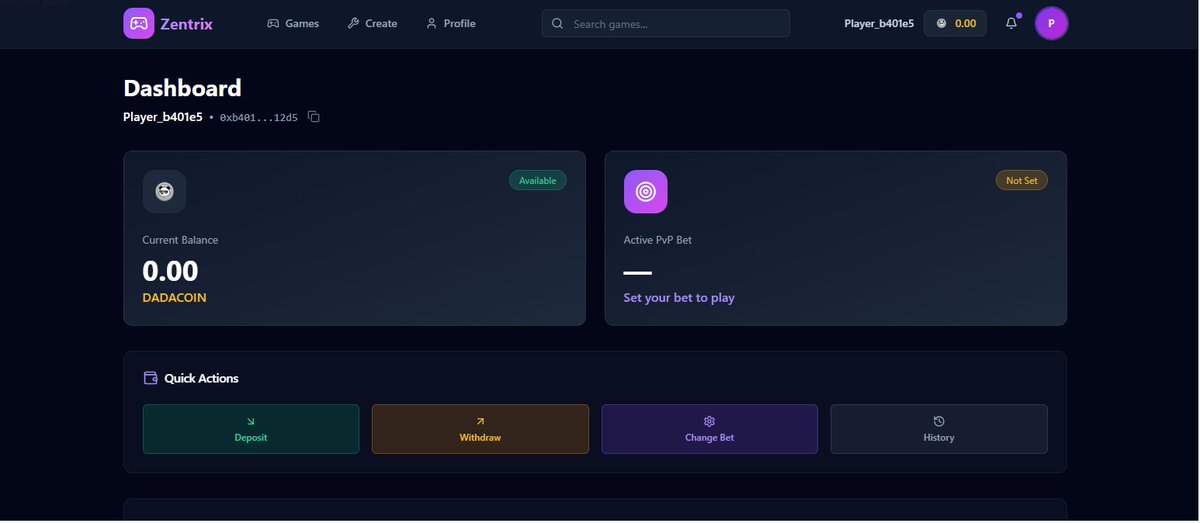Open the Games menu
Image resolution: width=1200 pixels, height=523 pixels.
click(293, 23)
